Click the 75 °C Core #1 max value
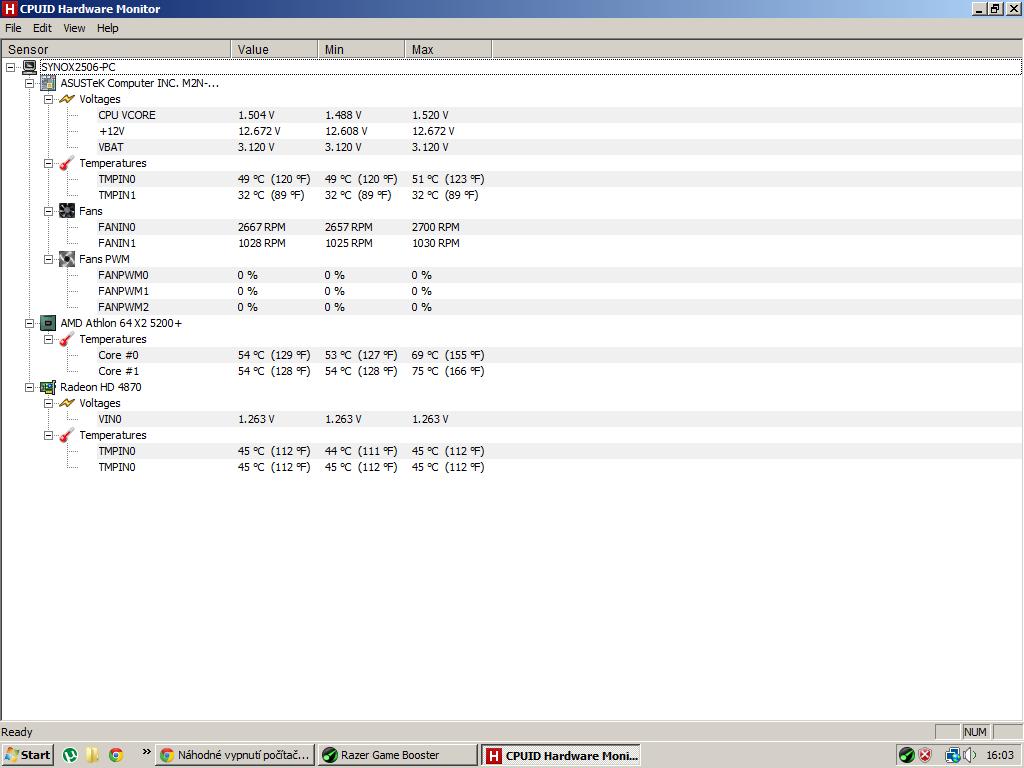The width and height of the screenshot is (1024, 768). [448, 371]
